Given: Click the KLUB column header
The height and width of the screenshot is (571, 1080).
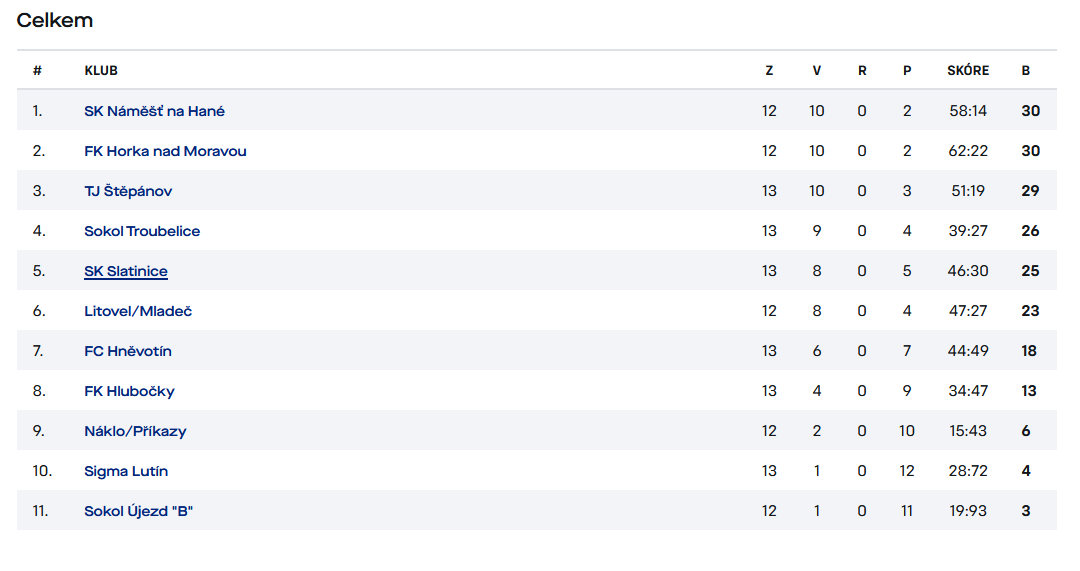Looking at the screenshot, I should (x=101, y=70).
